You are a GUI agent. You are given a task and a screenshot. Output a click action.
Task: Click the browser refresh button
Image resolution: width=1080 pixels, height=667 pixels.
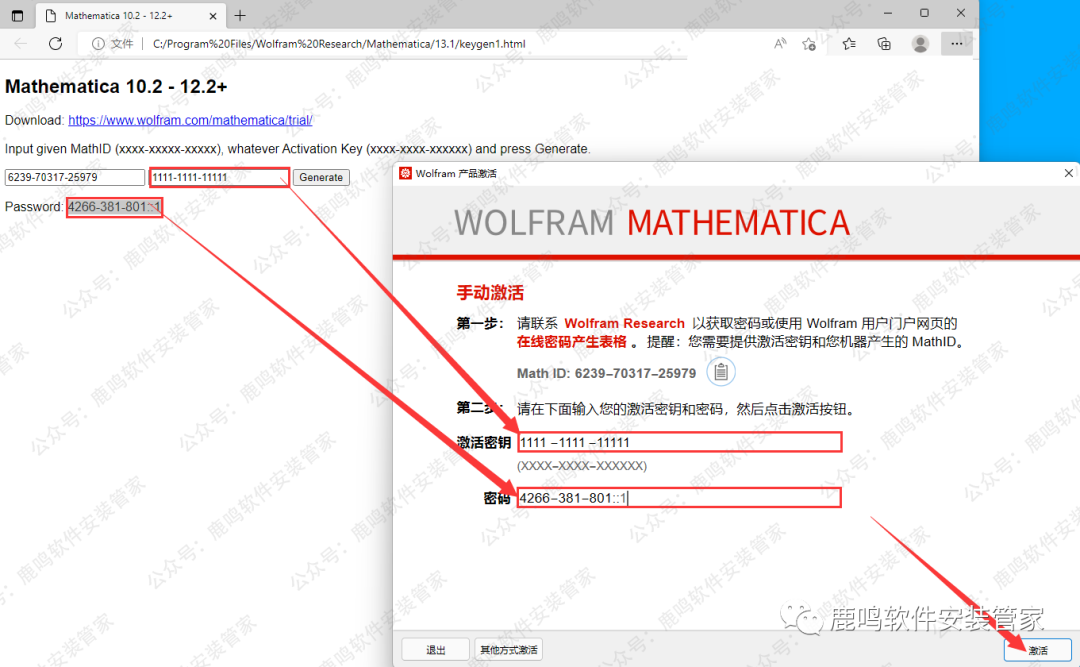[56, 44]
